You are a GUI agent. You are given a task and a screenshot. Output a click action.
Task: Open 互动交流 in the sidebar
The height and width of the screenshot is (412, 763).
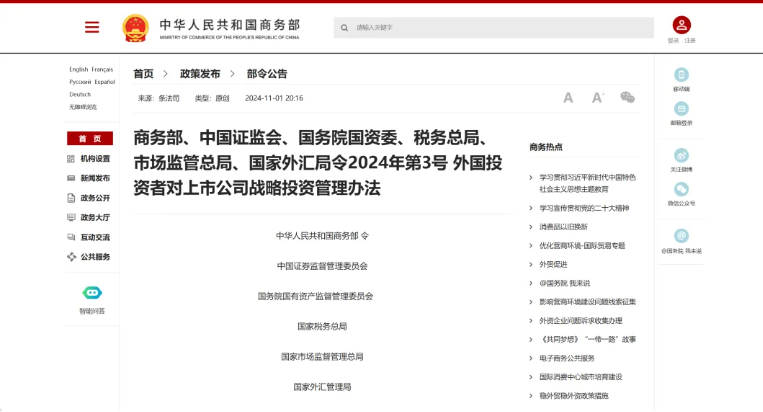pyautogui.click(x=95, y=237)
